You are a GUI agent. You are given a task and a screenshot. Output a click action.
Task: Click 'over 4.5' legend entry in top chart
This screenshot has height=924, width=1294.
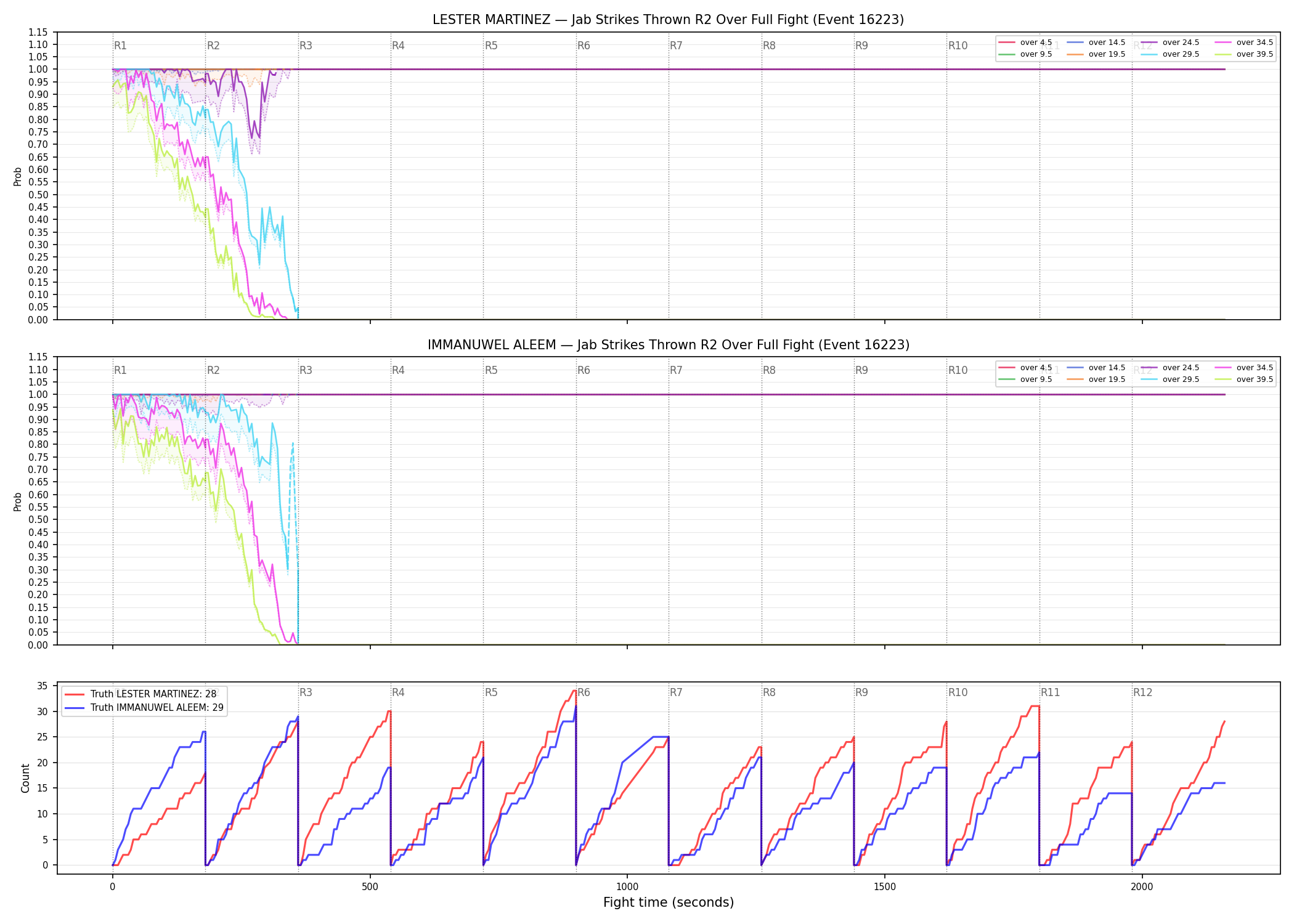[x=1025, y=43]
